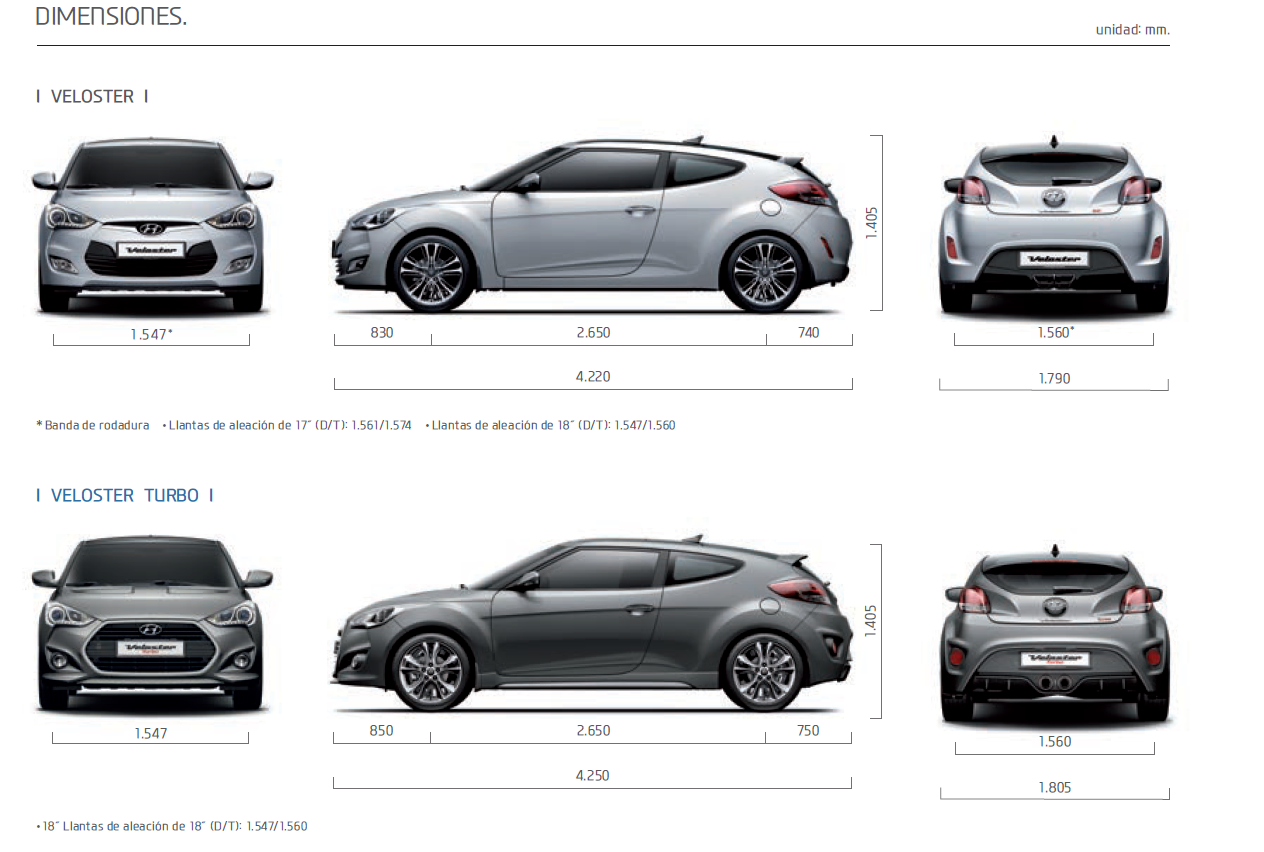1264x852 pixels.
Task: Click the 1.805 Turbo rear width dimension
Action: click(1053, 787)
